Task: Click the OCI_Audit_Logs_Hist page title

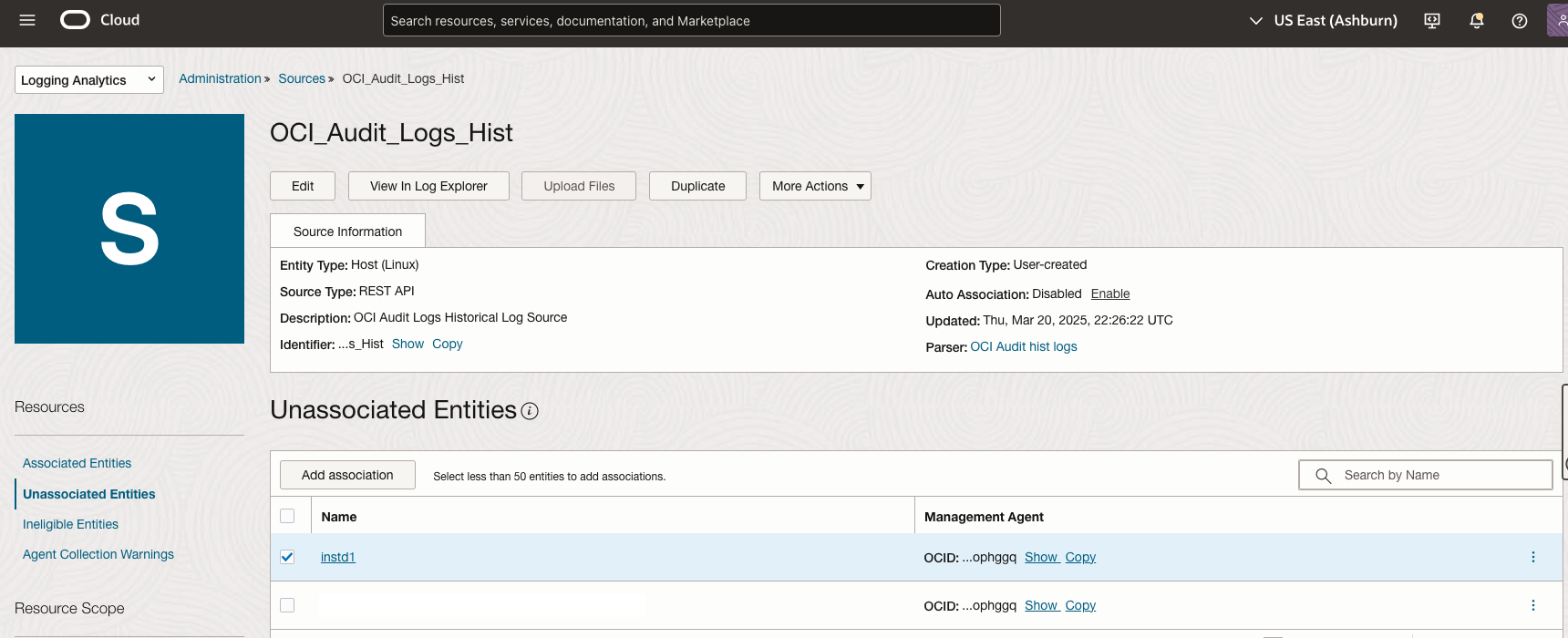Action: 391,133
